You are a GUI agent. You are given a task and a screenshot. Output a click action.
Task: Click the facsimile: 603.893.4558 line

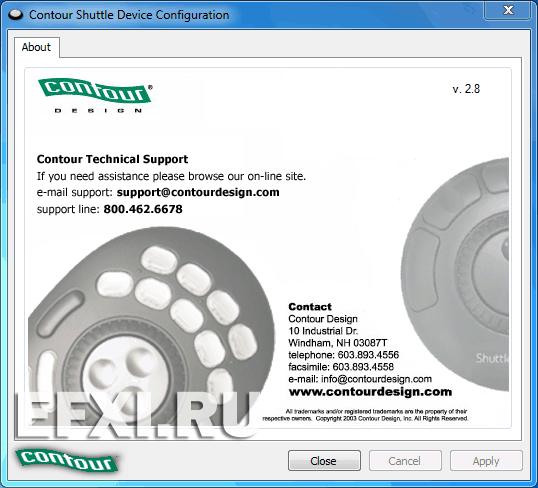pyautogui.click(x=341, y=367)
